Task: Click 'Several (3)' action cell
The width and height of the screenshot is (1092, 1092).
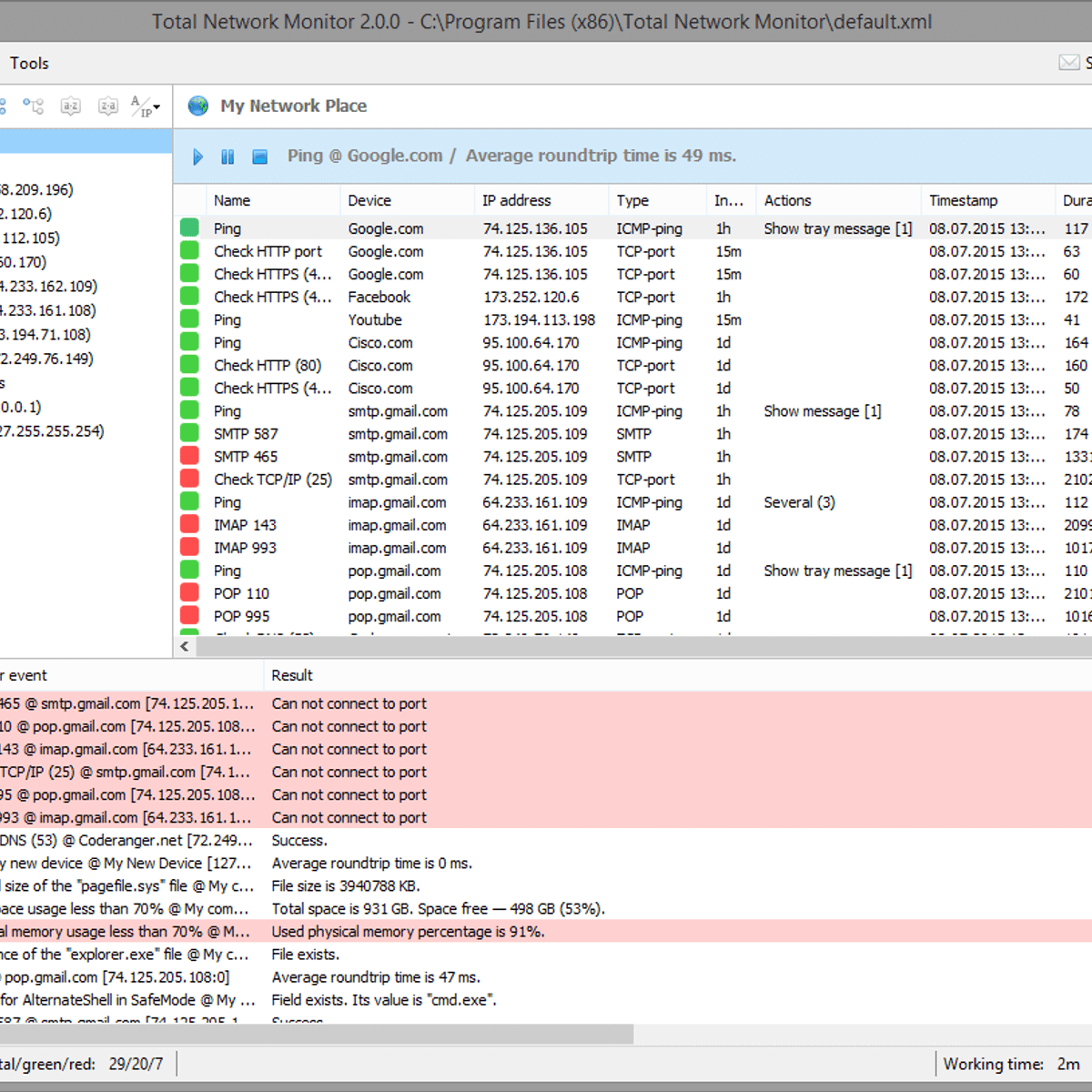Action: (799, 502)
